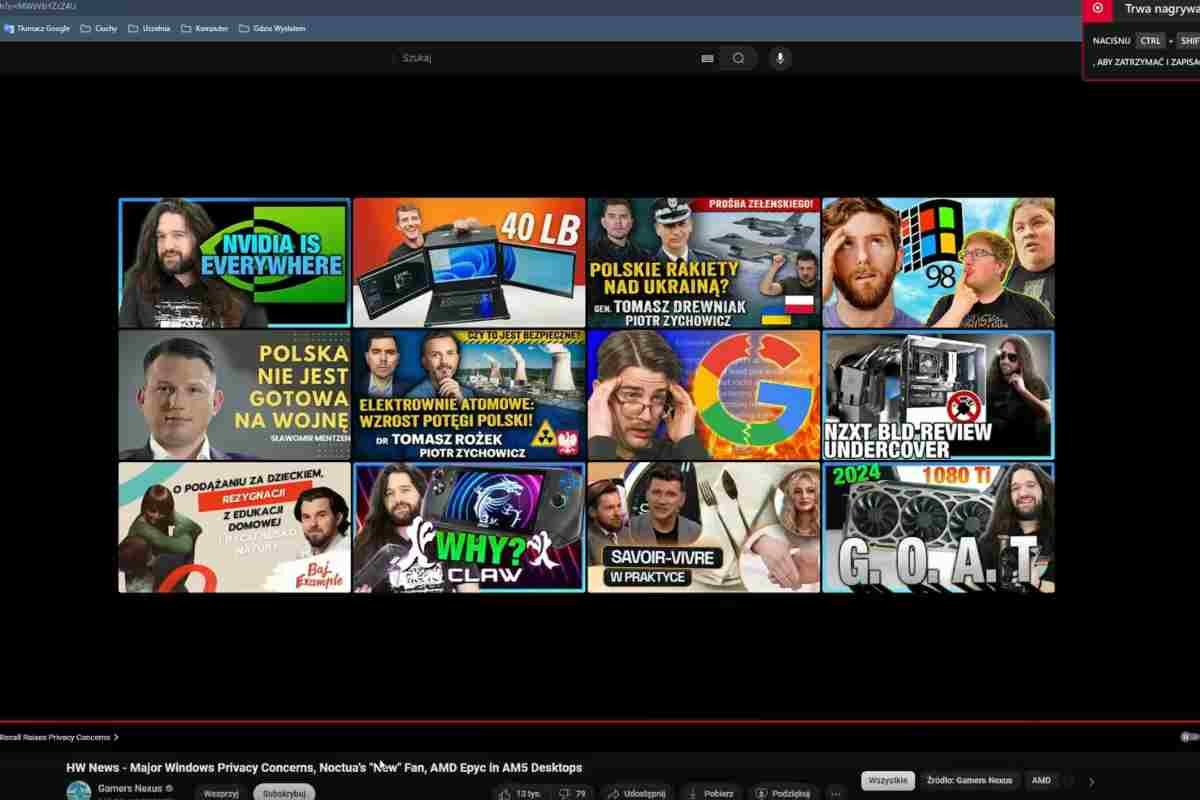This screenshot has height=800, width=1200.
Task: Open the HW News video title
Action: coord(324,767)
